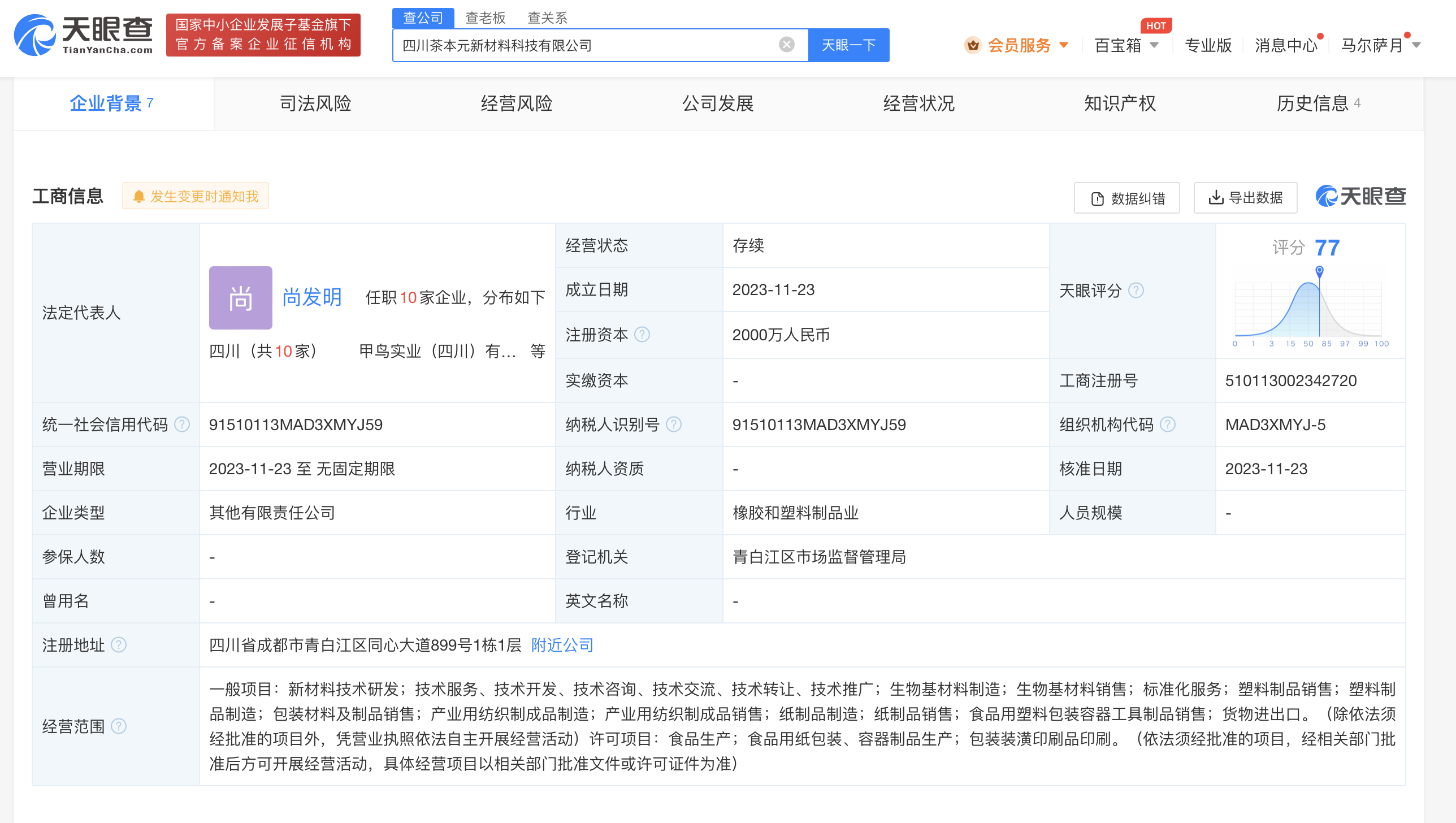Image resolution: width=1456 pixels, height=823 pixels.
Task: Click the crown icon beside 会员服务
Action: [973, 45]
